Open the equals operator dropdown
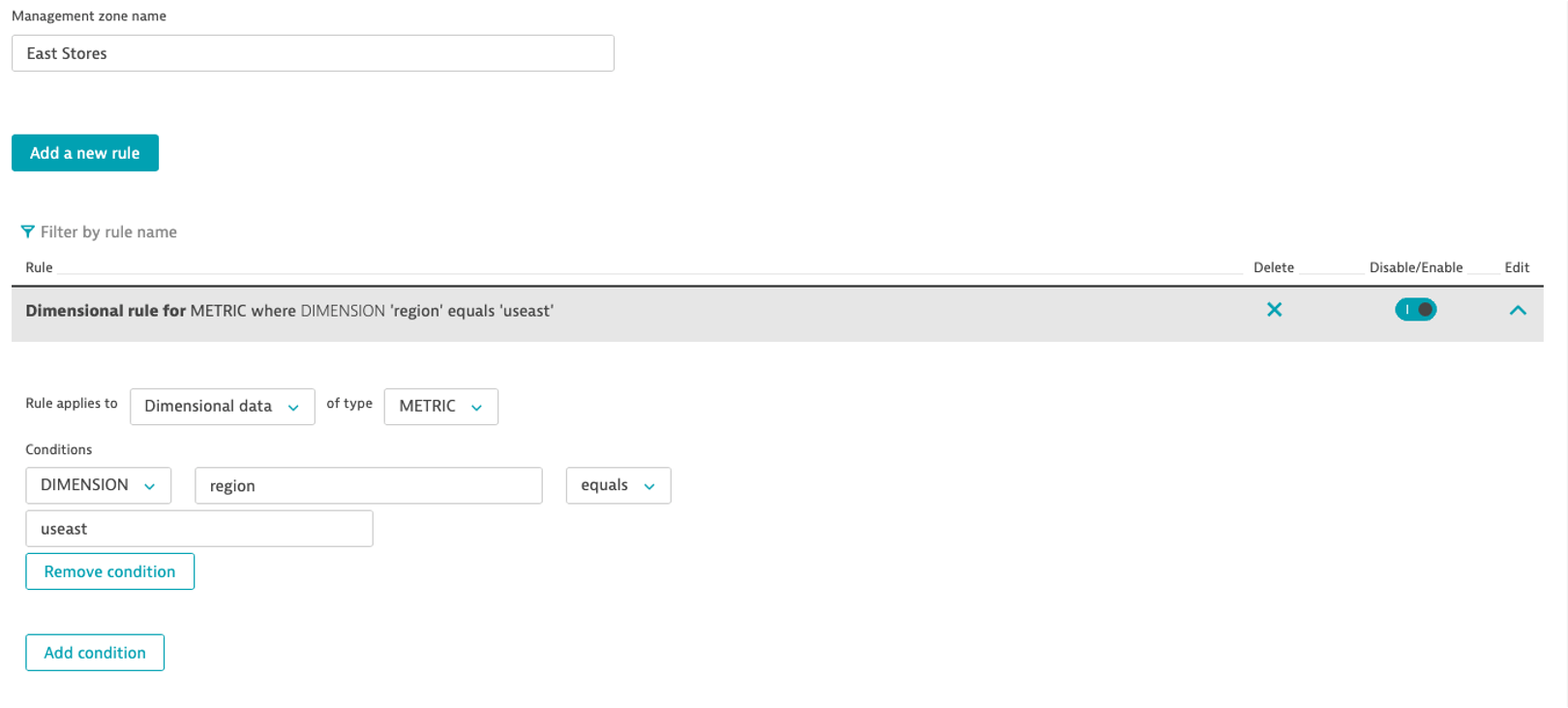This screenshot has height=708, width=1568. (618, 485)
